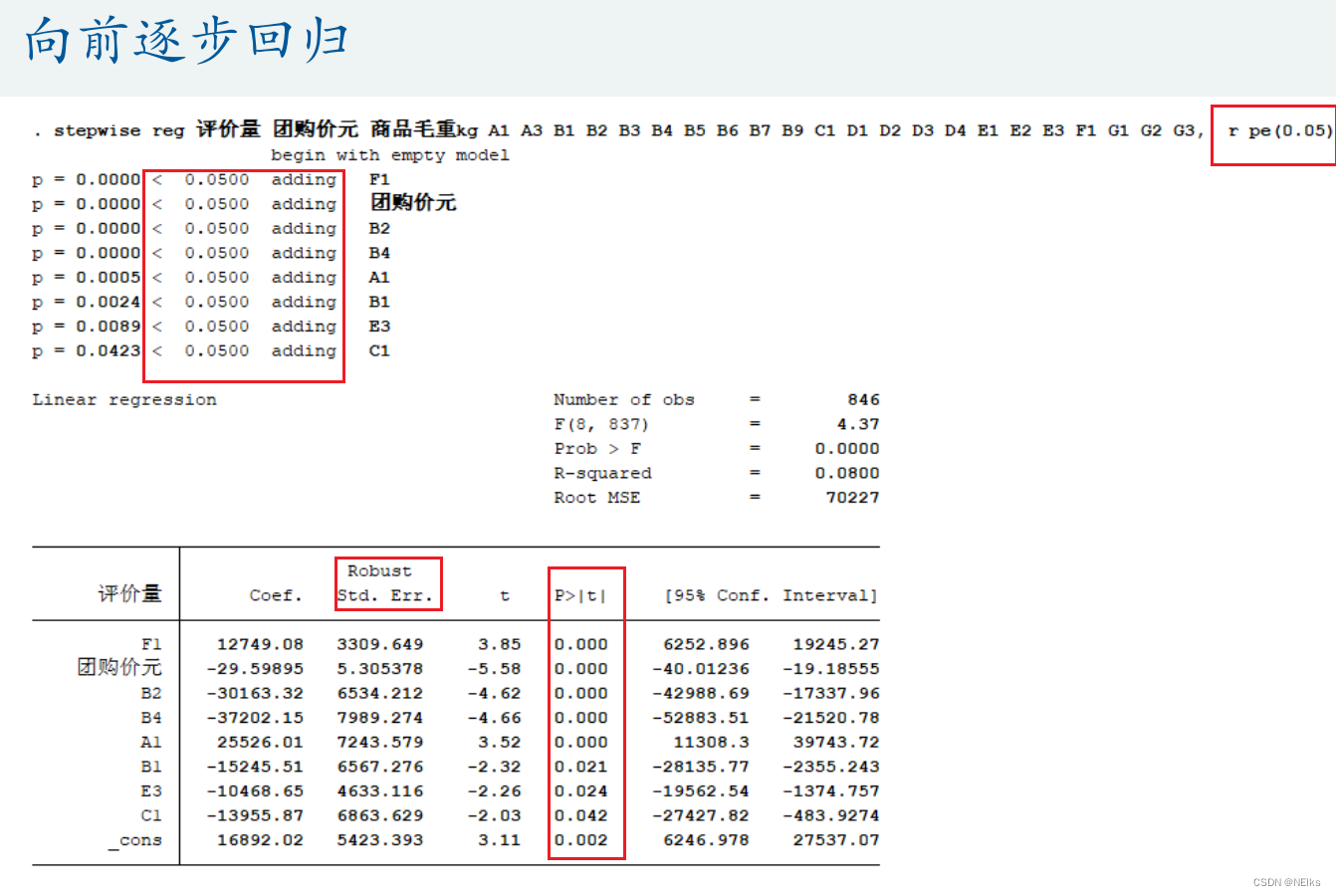The height and width of the screenshot is (896, 1336).
Task: Select C1 coefficient -13955.87
Action: tap(255, 816)
